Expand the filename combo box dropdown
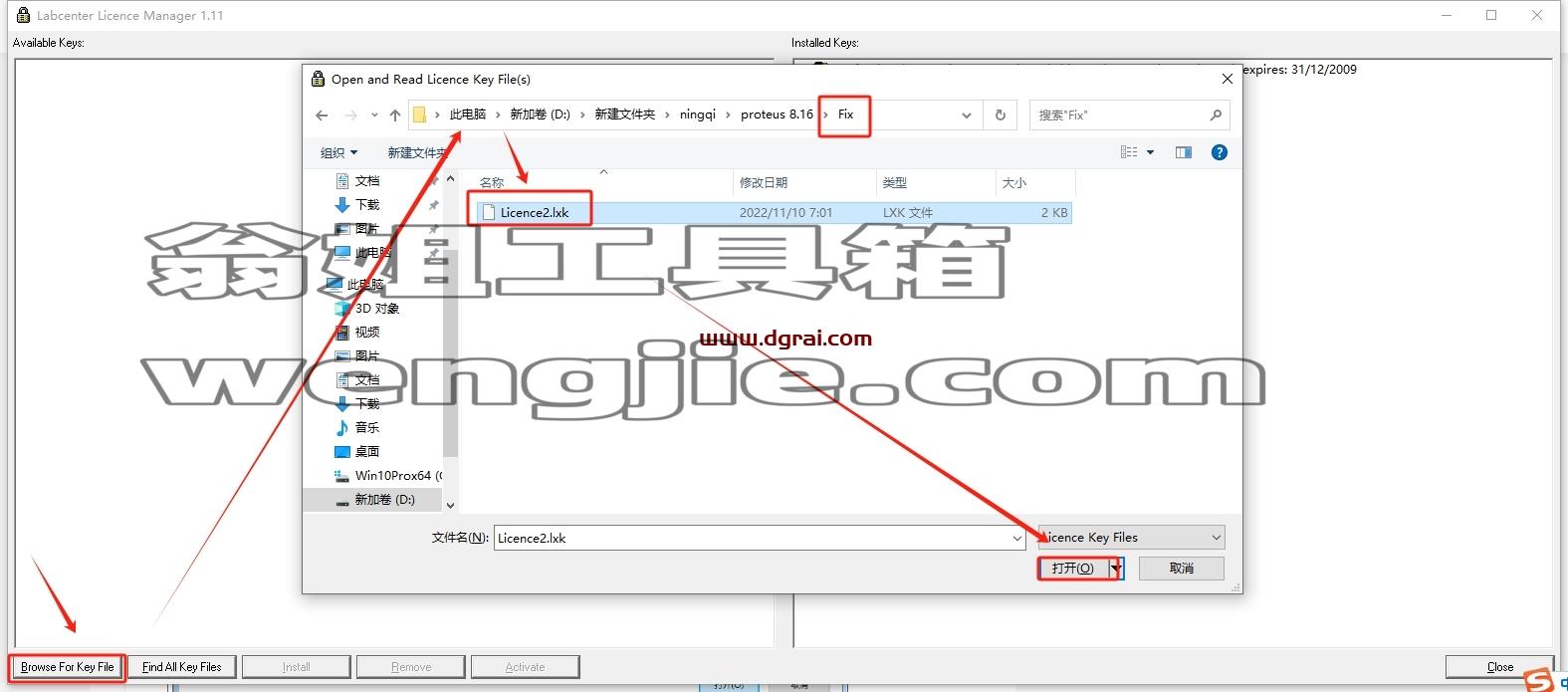 (x=1016, y=539)
